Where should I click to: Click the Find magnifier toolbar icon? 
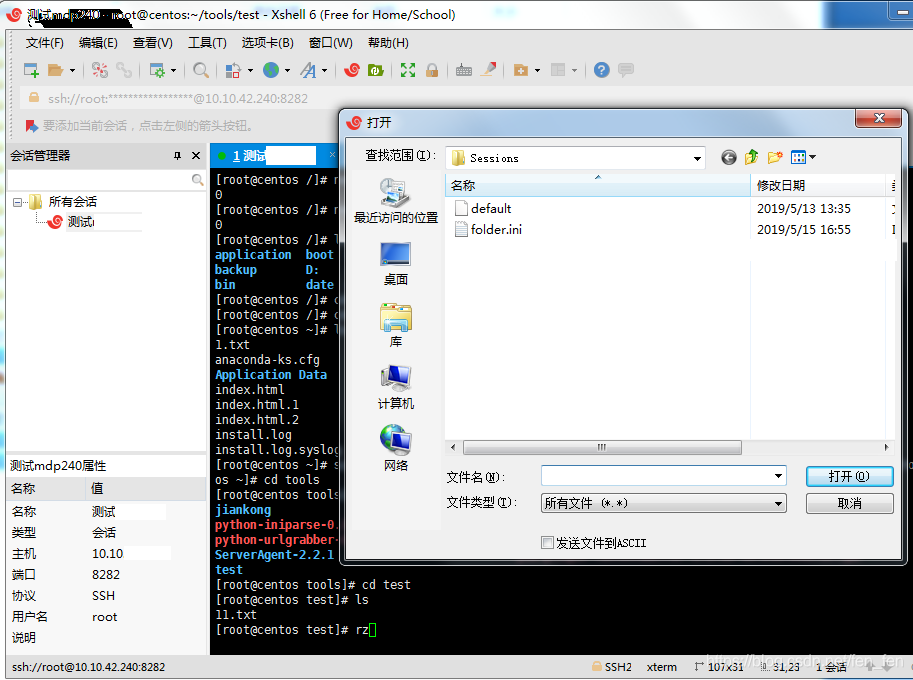click(201, 70)
